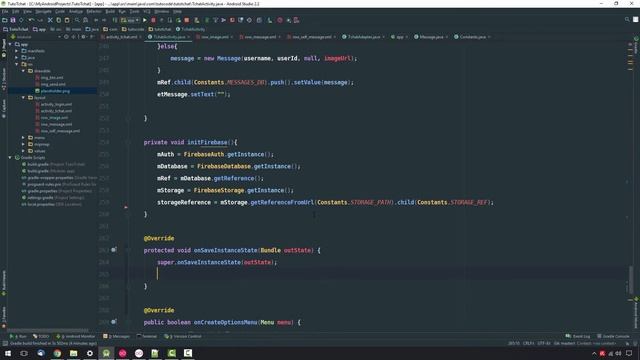Viewport: 640px width, 360px height.
Task: Open the Navigate menu
Action: click(x=43, y=11)
